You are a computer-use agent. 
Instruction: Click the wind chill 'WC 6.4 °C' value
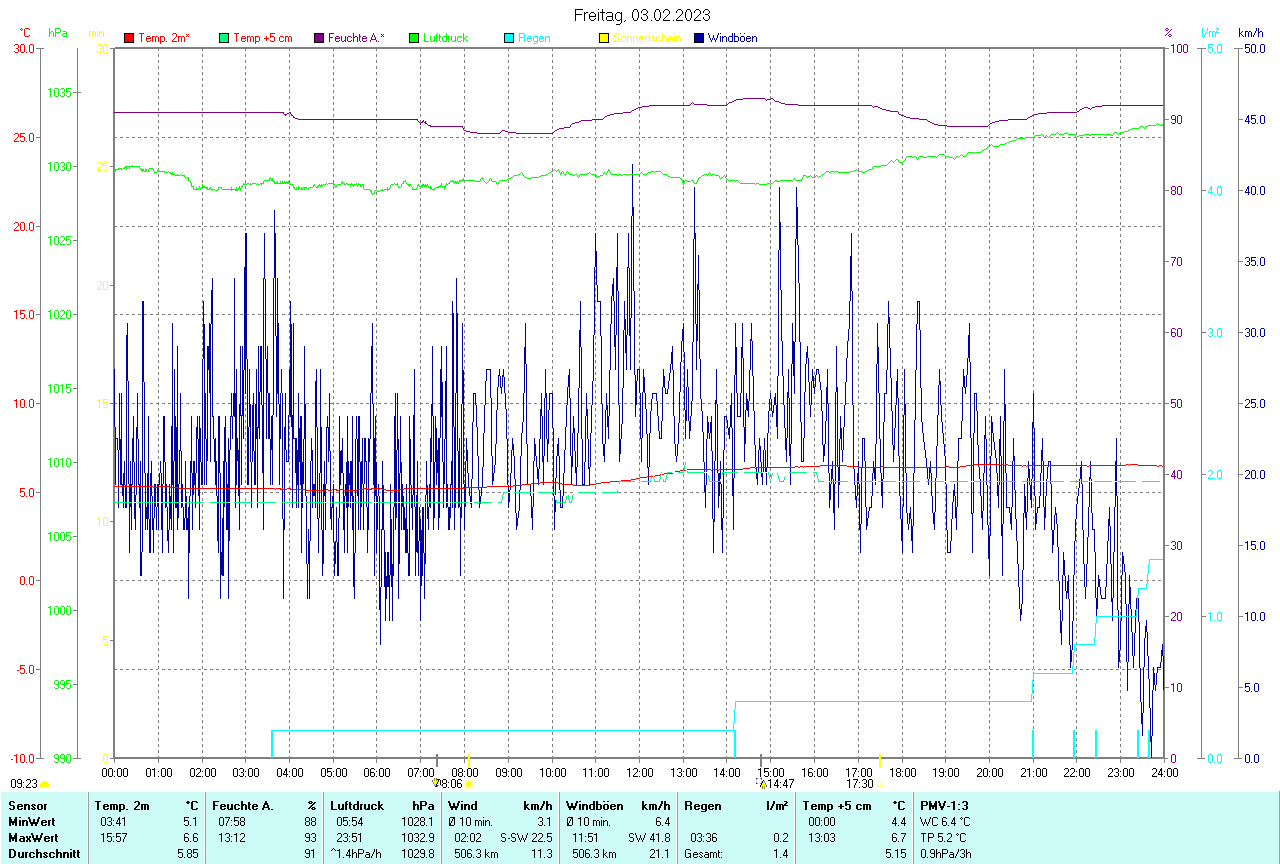coord(945,821)
